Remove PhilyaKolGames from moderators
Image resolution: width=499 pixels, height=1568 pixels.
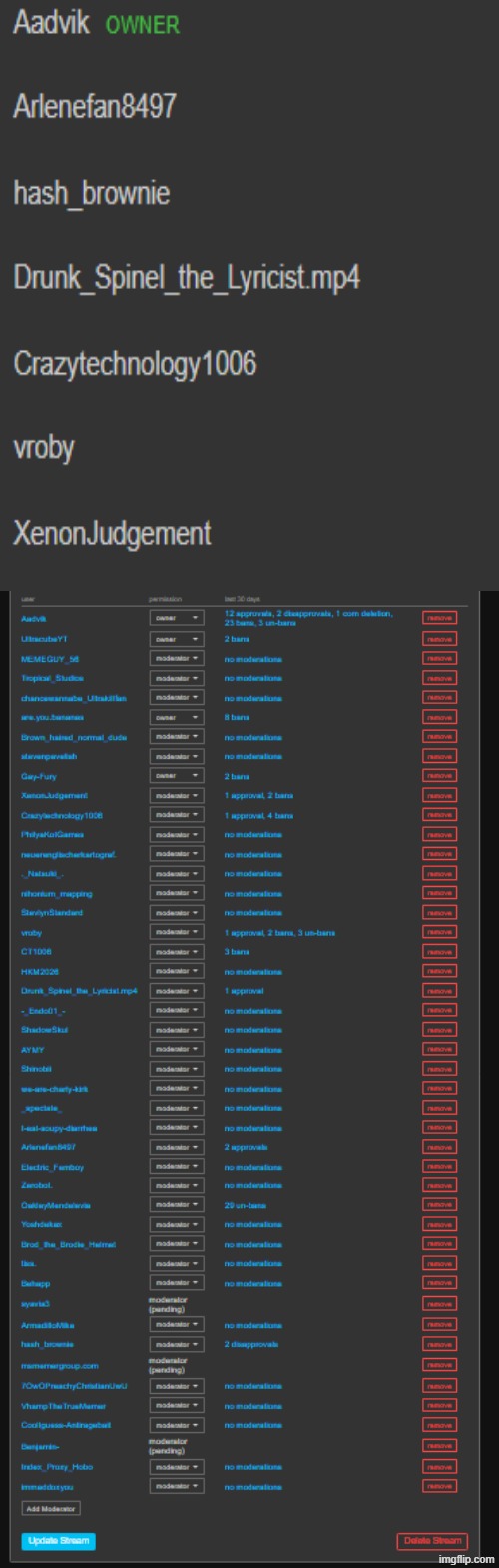[440, 834]
